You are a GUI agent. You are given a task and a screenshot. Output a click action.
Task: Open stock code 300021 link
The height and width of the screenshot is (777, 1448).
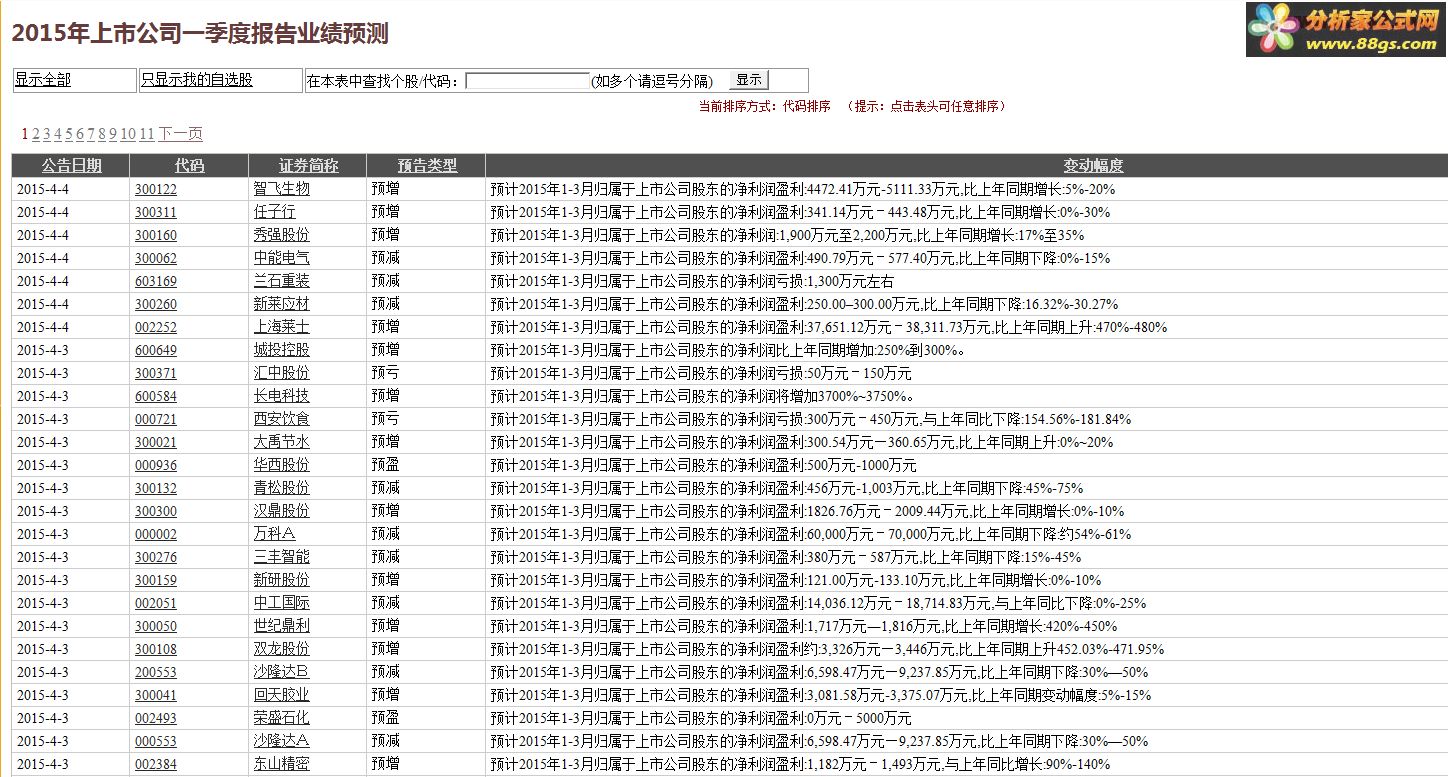click(156, 442)
